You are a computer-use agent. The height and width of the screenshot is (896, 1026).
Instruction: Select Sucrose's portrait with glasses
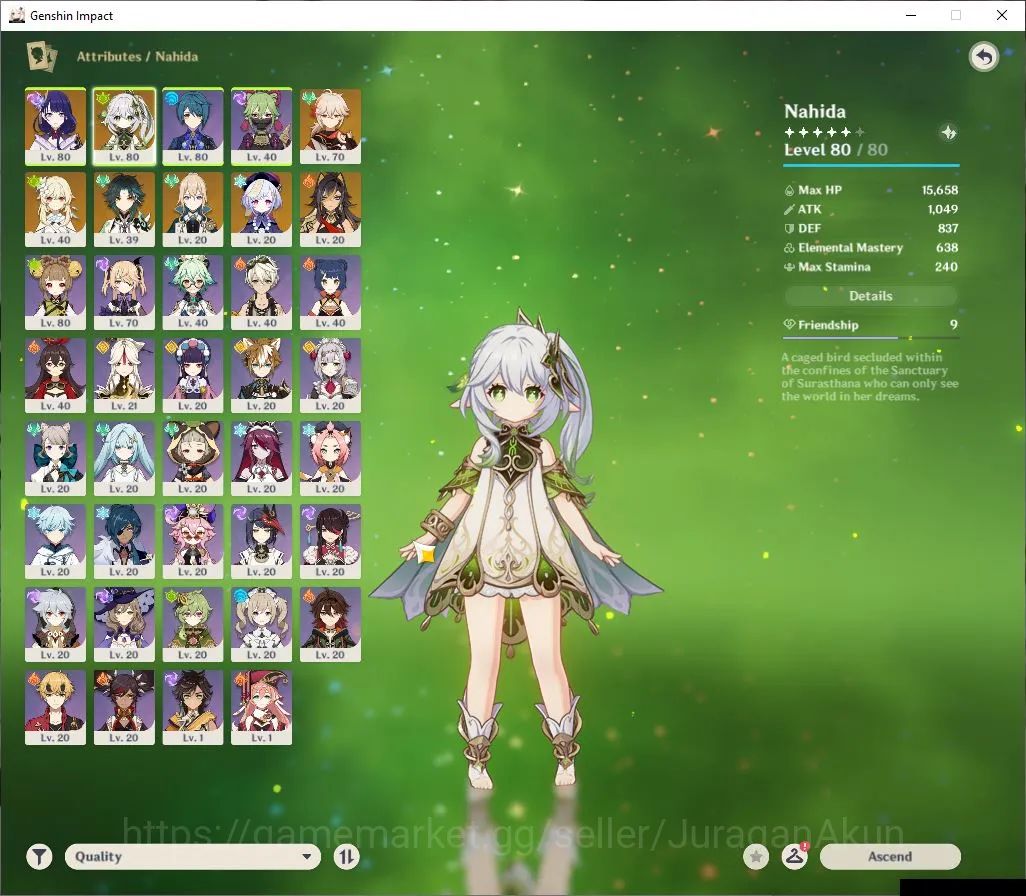(x=193, y=293)
